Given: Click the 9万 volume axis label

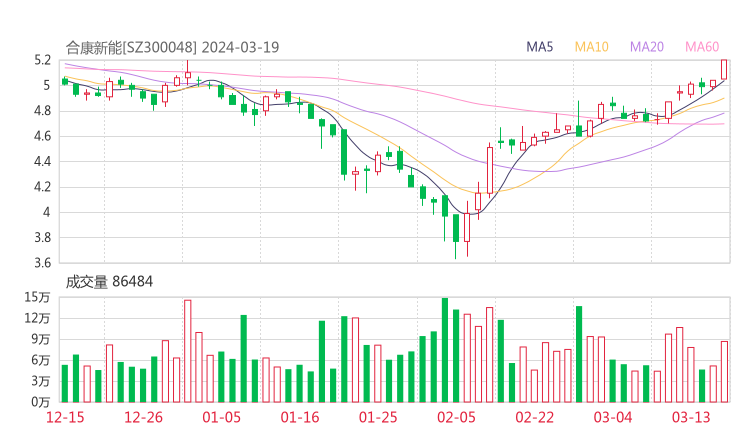Looking at the screenshot, I should point(41,339).
